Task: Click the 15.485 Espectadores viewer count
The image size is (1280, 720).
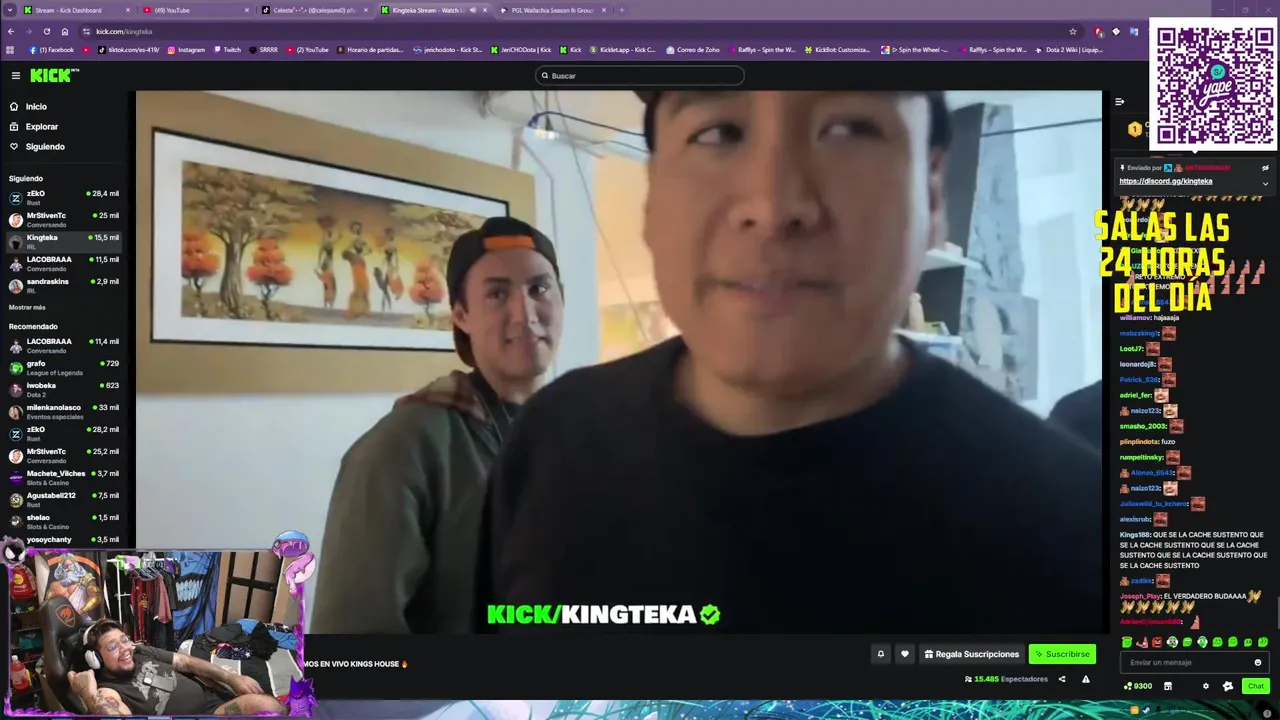Action: pos(1006,679)
